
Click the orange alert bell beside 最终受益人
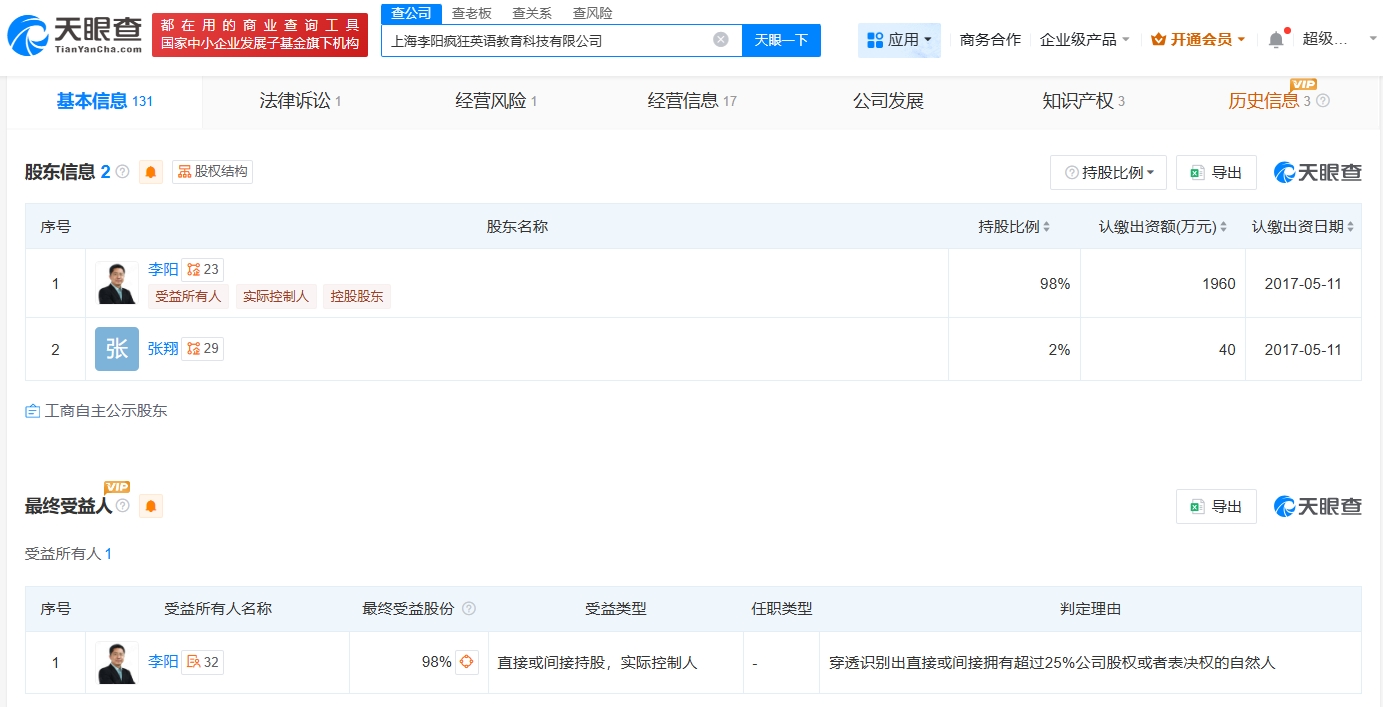pyautogui.click(x=151, y=506)
